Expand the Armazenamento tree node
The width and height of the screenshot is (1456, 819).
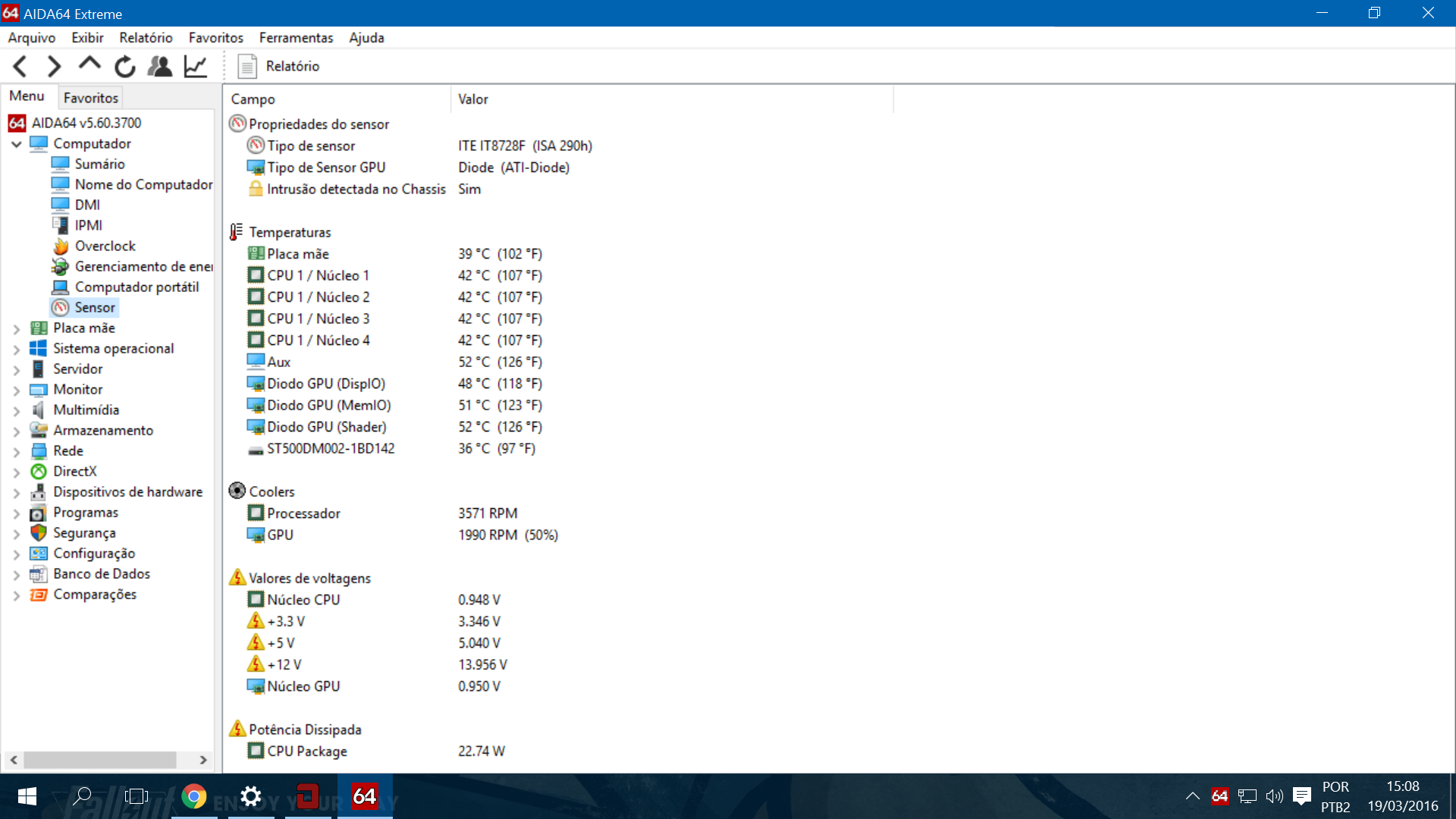(16, 431)
